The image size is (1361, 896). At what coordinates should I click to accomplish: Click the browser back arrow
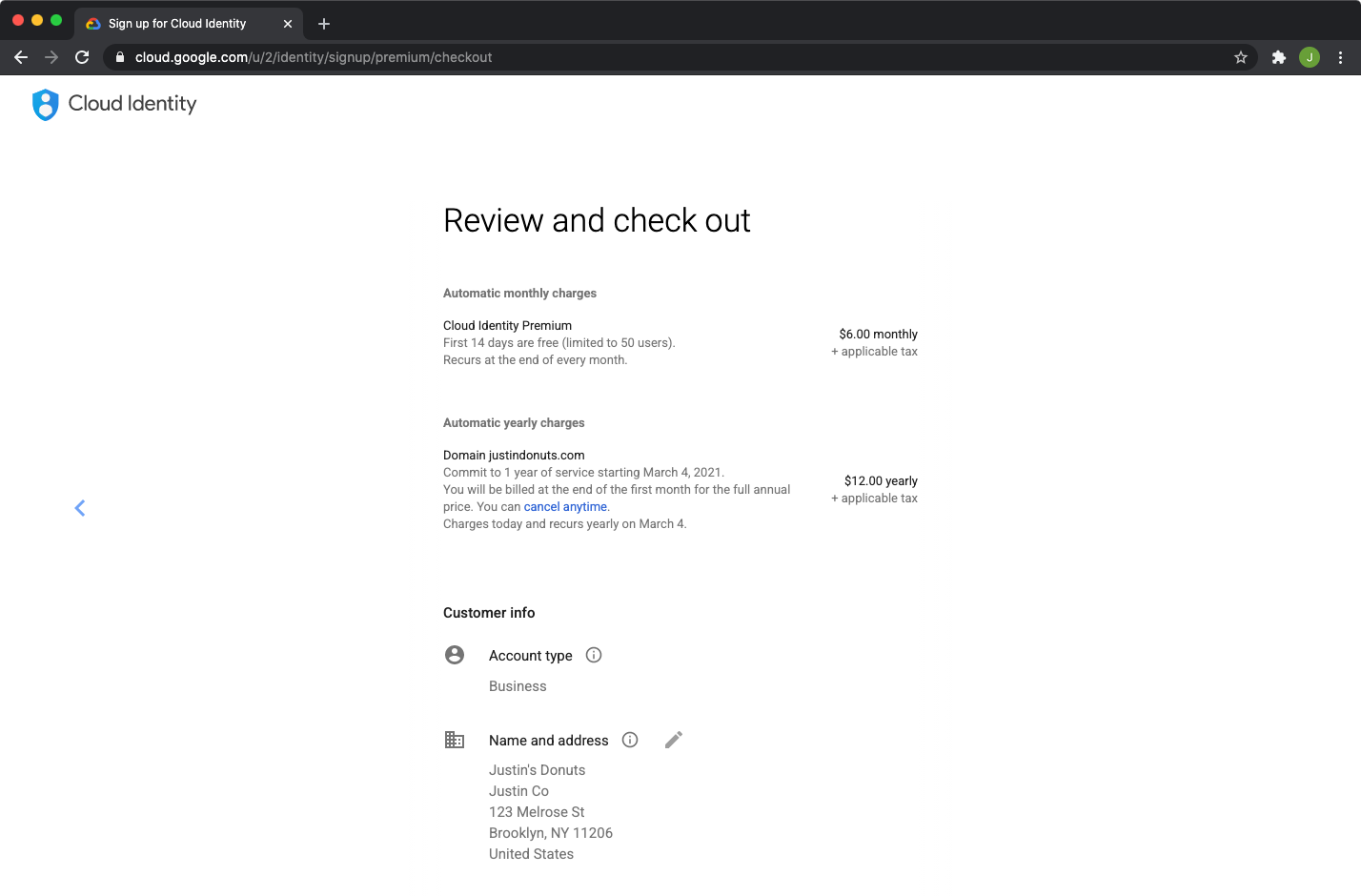21,57
